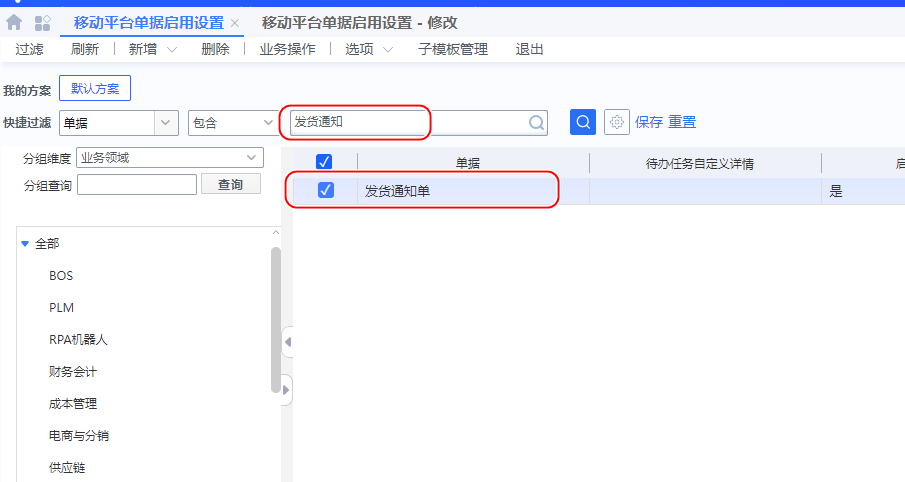Click the 默认方案 button

coord(95,89)
